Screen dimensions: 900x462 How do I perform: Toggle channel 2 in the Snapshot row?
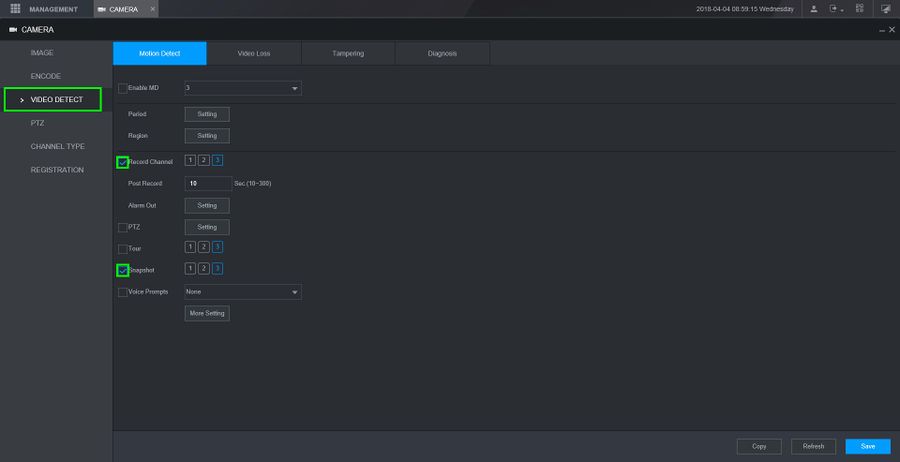pos(204,269)
